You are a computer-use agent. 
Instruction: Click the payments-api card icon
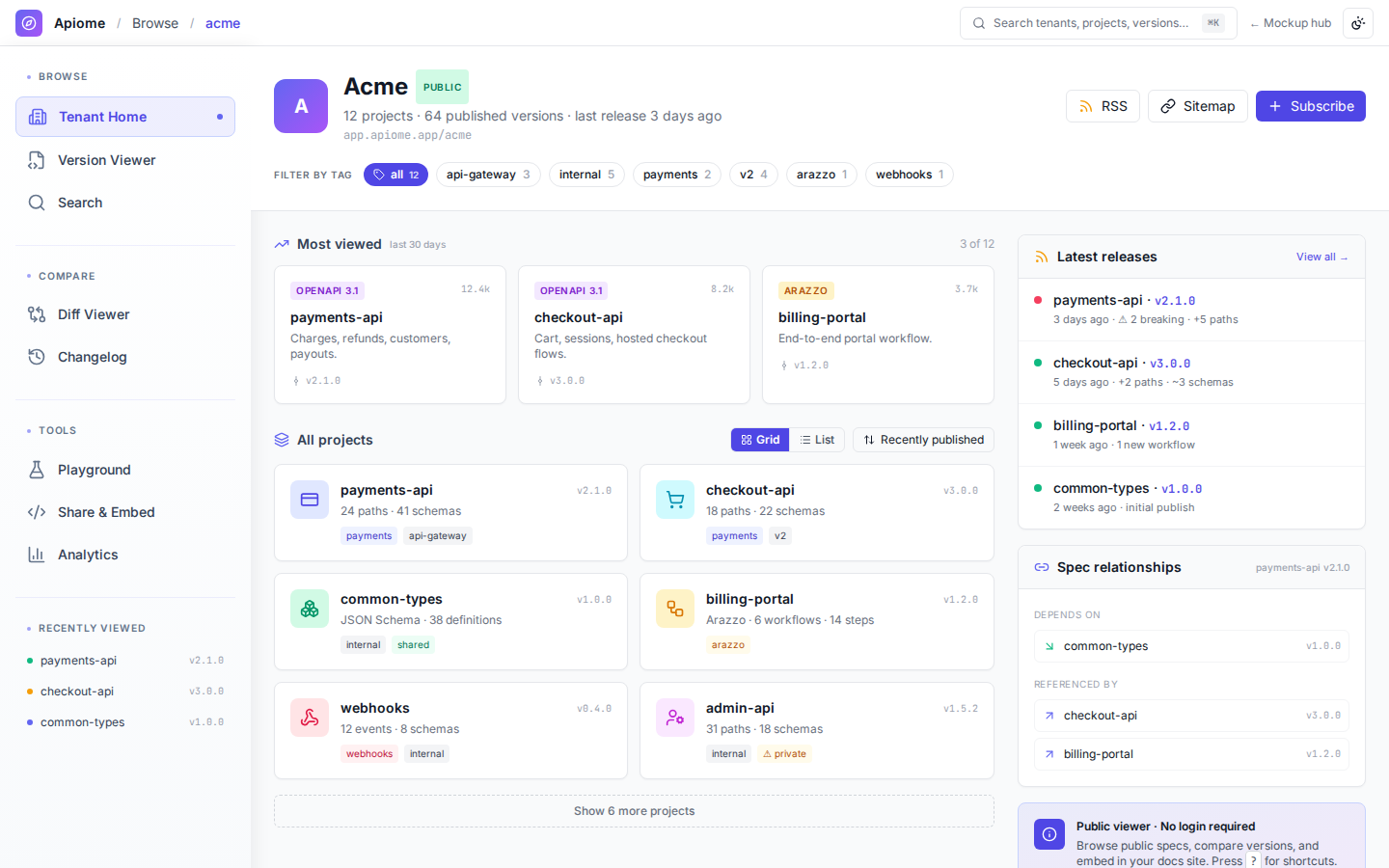(x=310, y=500)
